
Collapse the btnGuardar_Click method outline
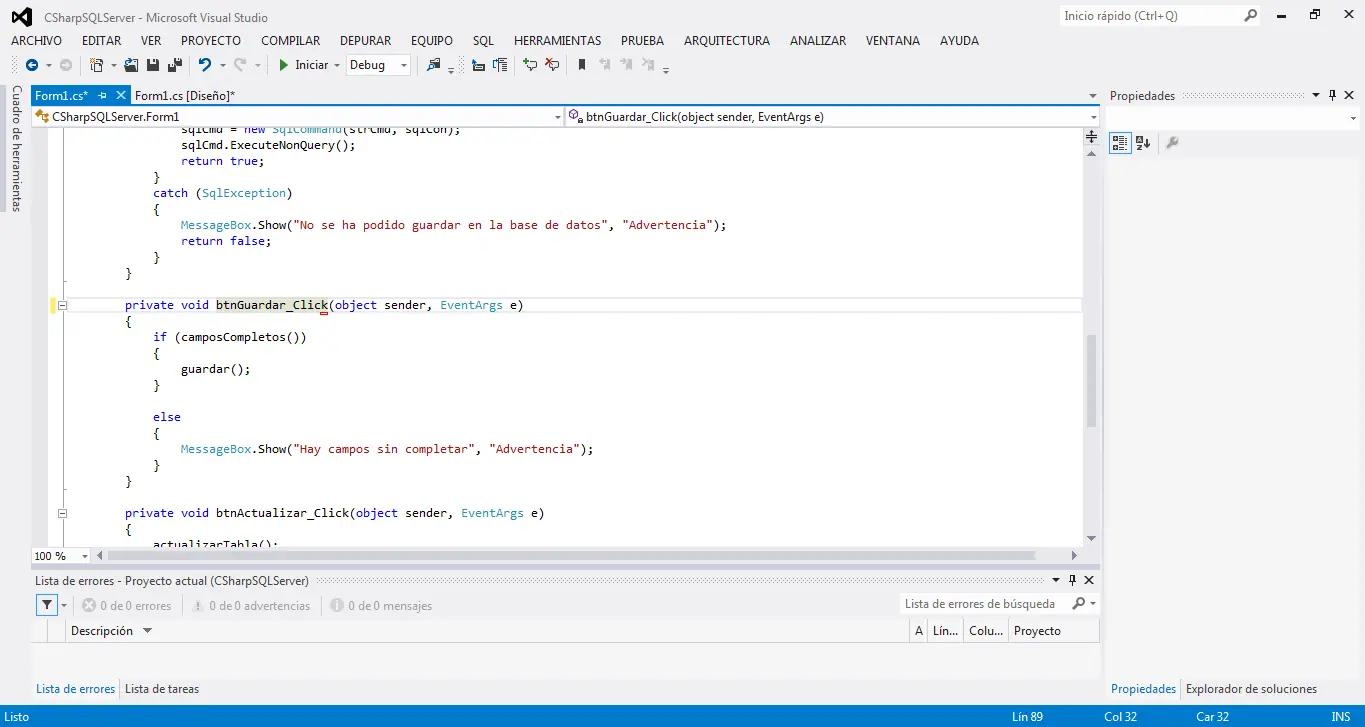pyautogui.click(x=62, y=305)
